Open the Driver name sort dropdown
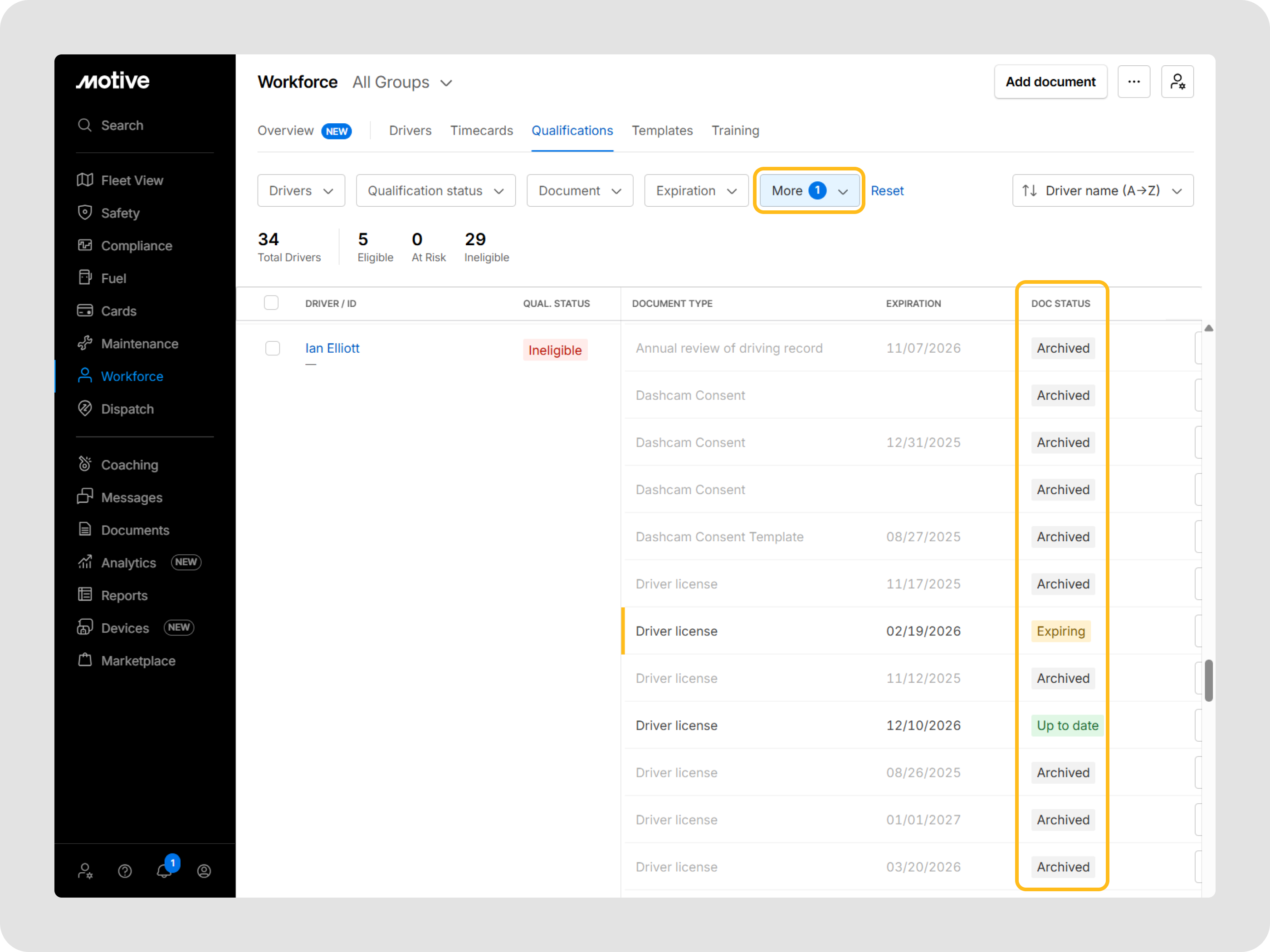The height and width of the screenshot is (952, 1270). 1102,190
